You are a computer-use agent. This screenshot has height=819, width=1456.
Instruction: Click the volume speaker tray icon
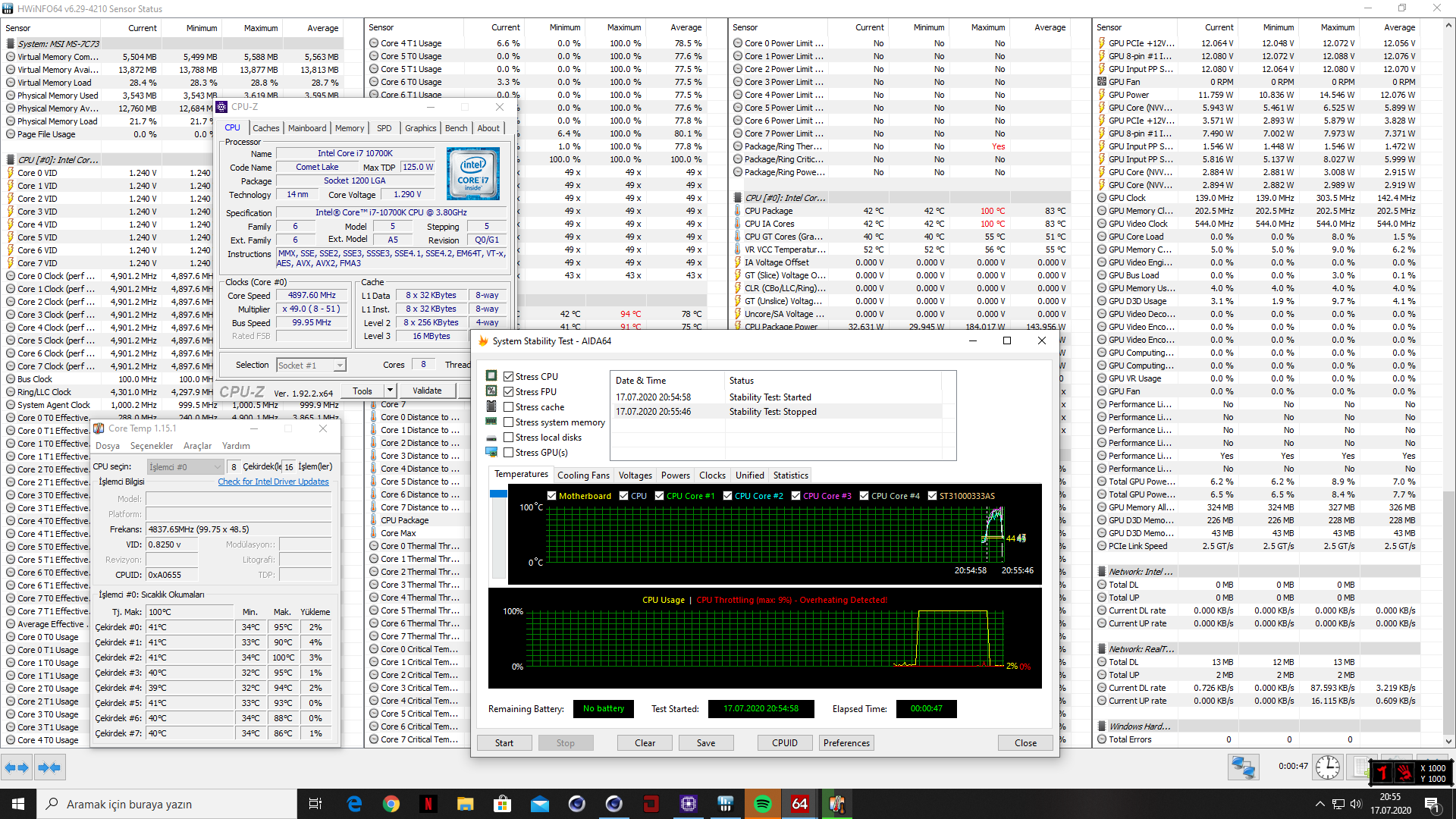(1355, 804)
